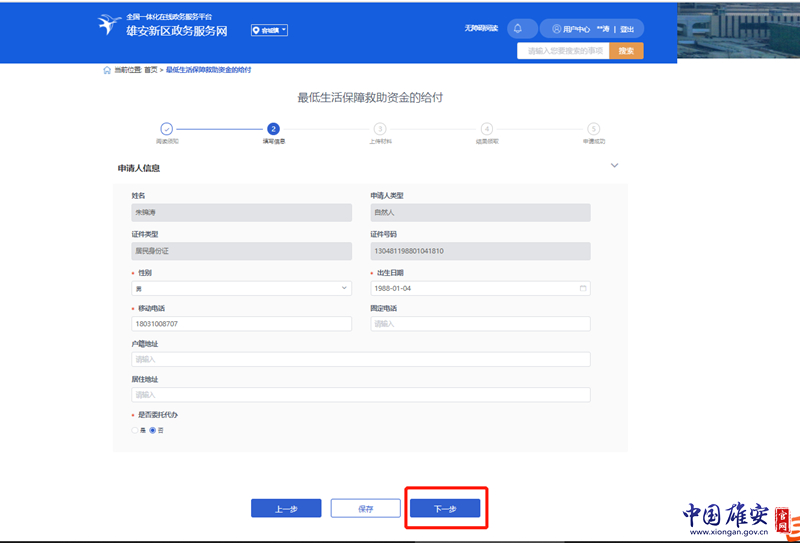This screenshot has height=543, width=800.
Task: Click the orange 搜索 button
Action: (626, 51)
